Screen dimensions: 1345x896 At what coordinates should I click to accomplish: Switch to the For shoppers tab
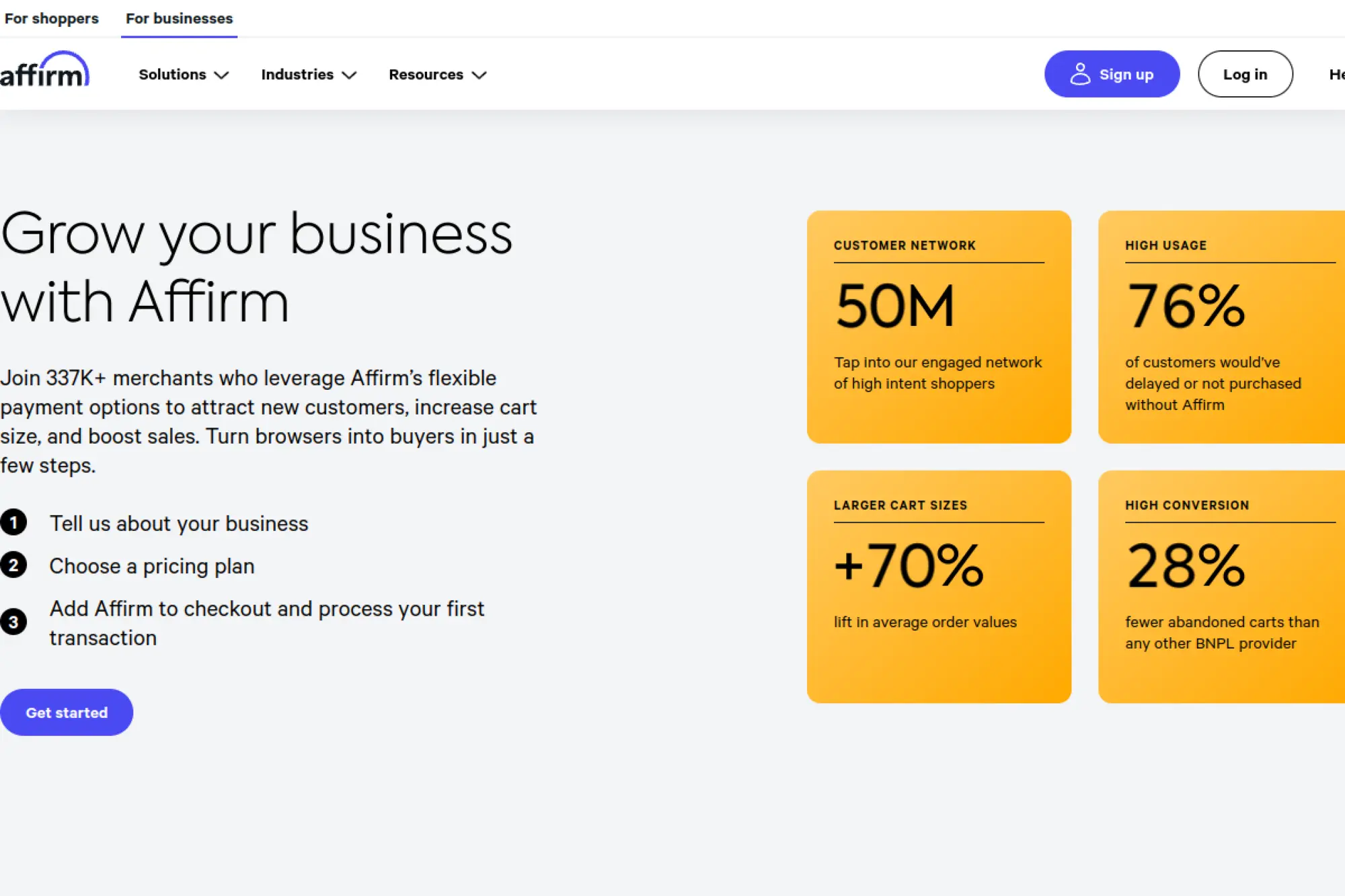coord(51,18)
